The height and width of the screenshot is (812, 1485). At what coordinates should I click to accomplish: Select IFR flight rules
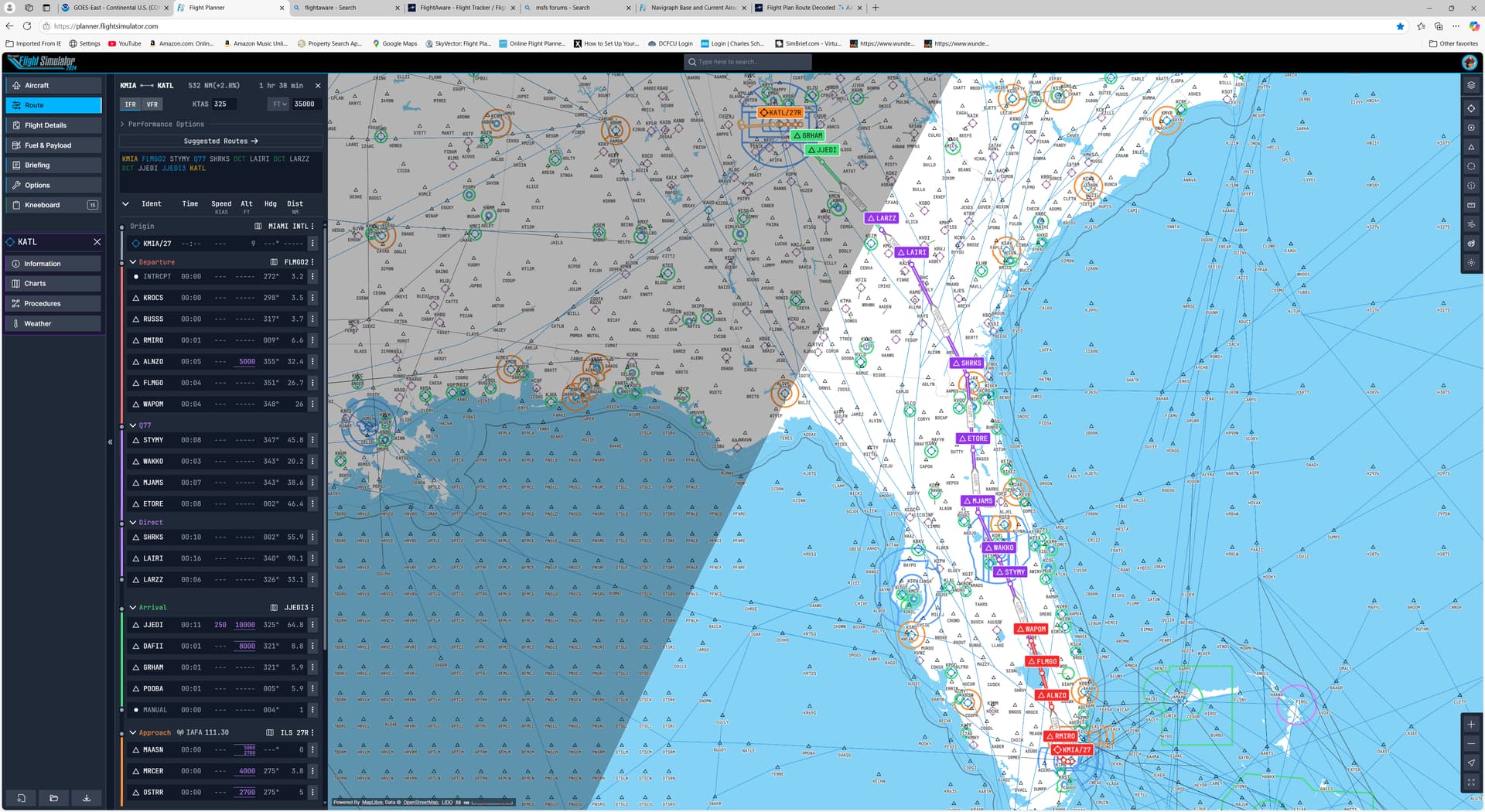[130, 104]
